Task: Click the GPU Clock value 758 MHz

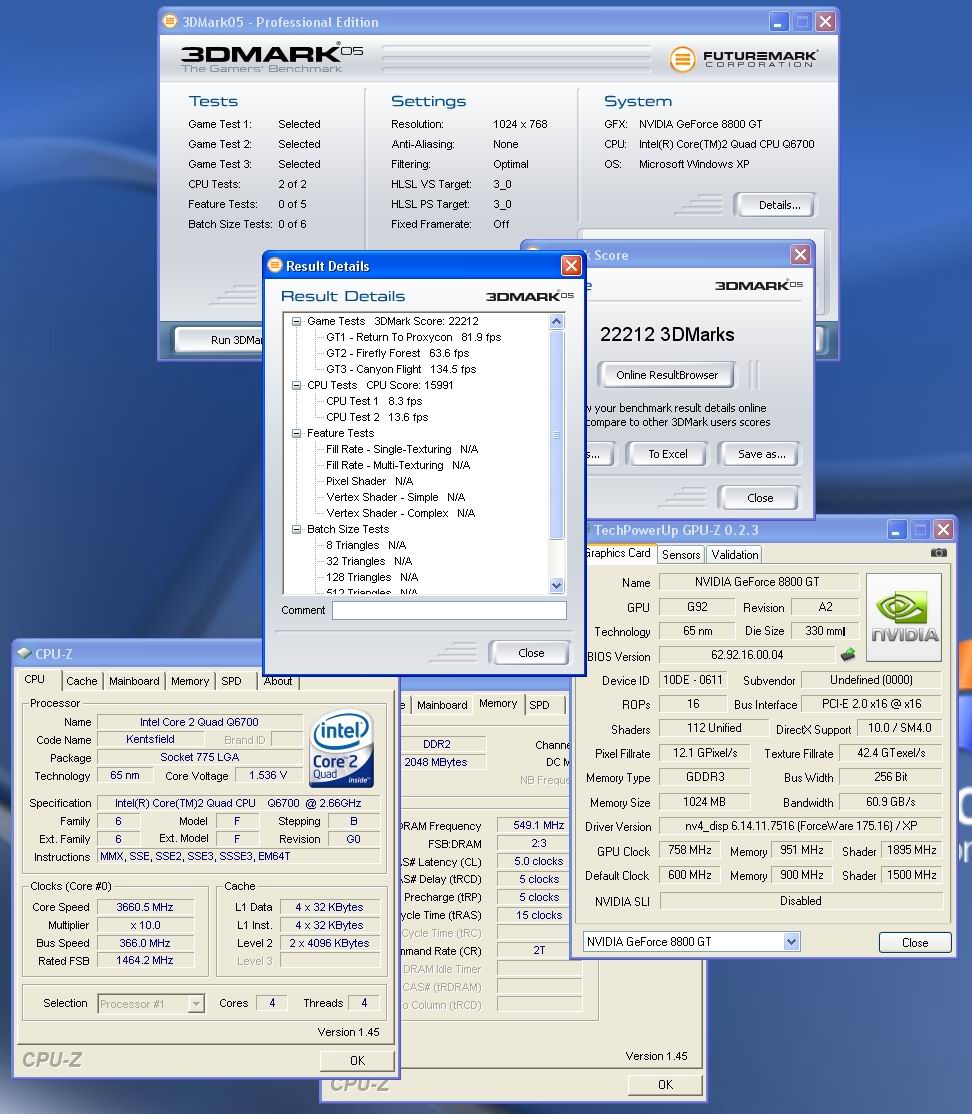Action: tap(689, 850)
